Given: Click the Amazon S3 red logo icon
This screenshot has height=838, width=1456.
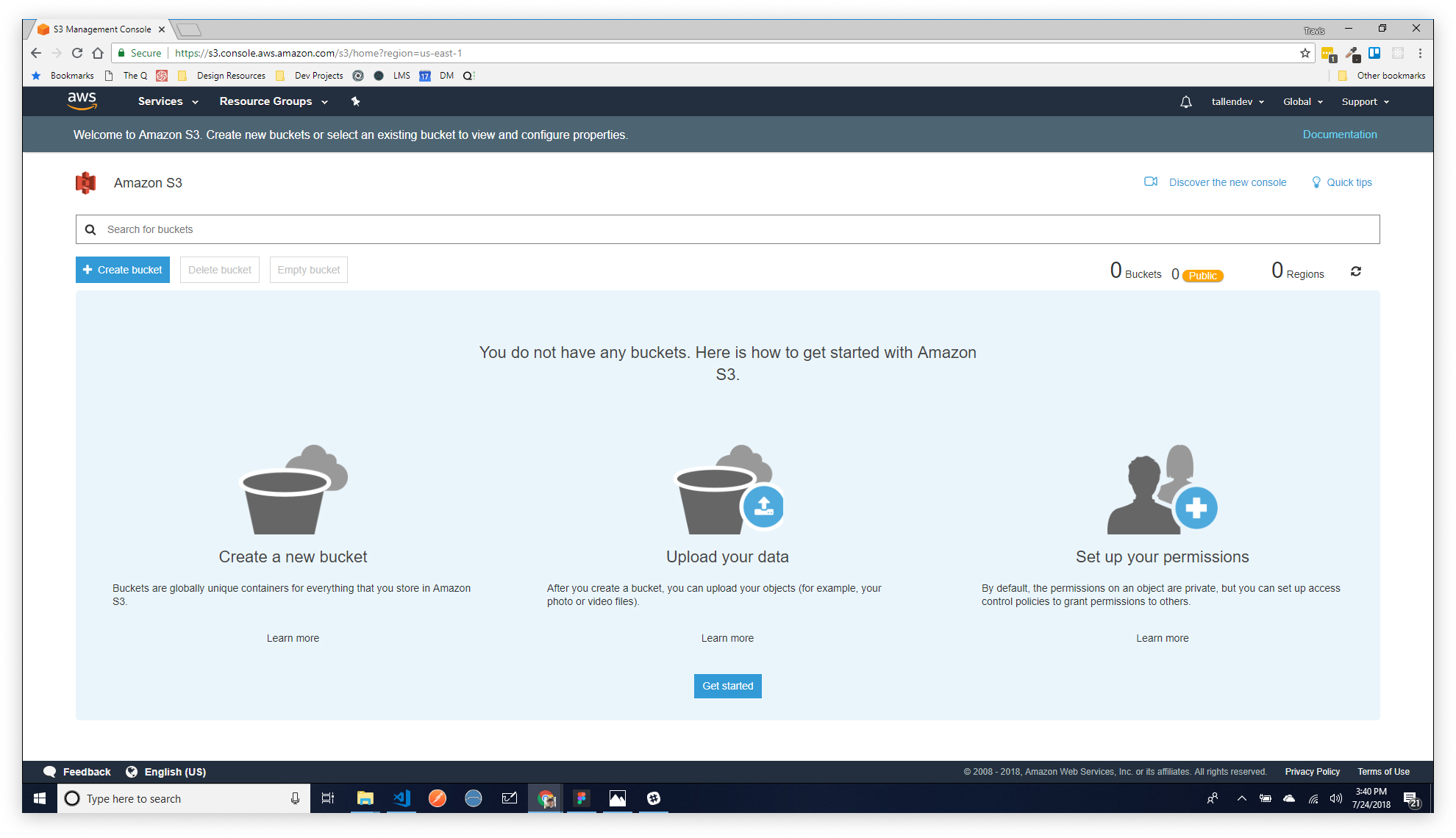Looking at the screenshot, I should (x=86, y=183).
